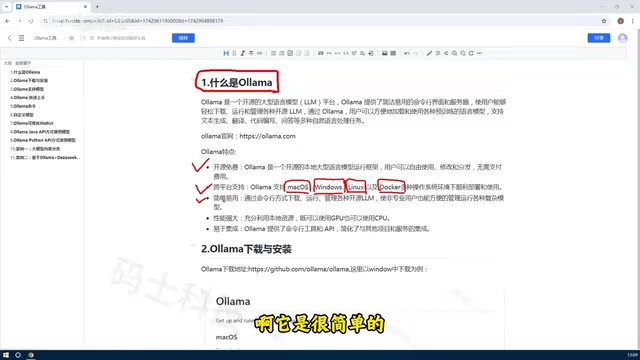Open the Chrome profile icon
Viewport: 640px width, 360px height.
tap(620, 21)
